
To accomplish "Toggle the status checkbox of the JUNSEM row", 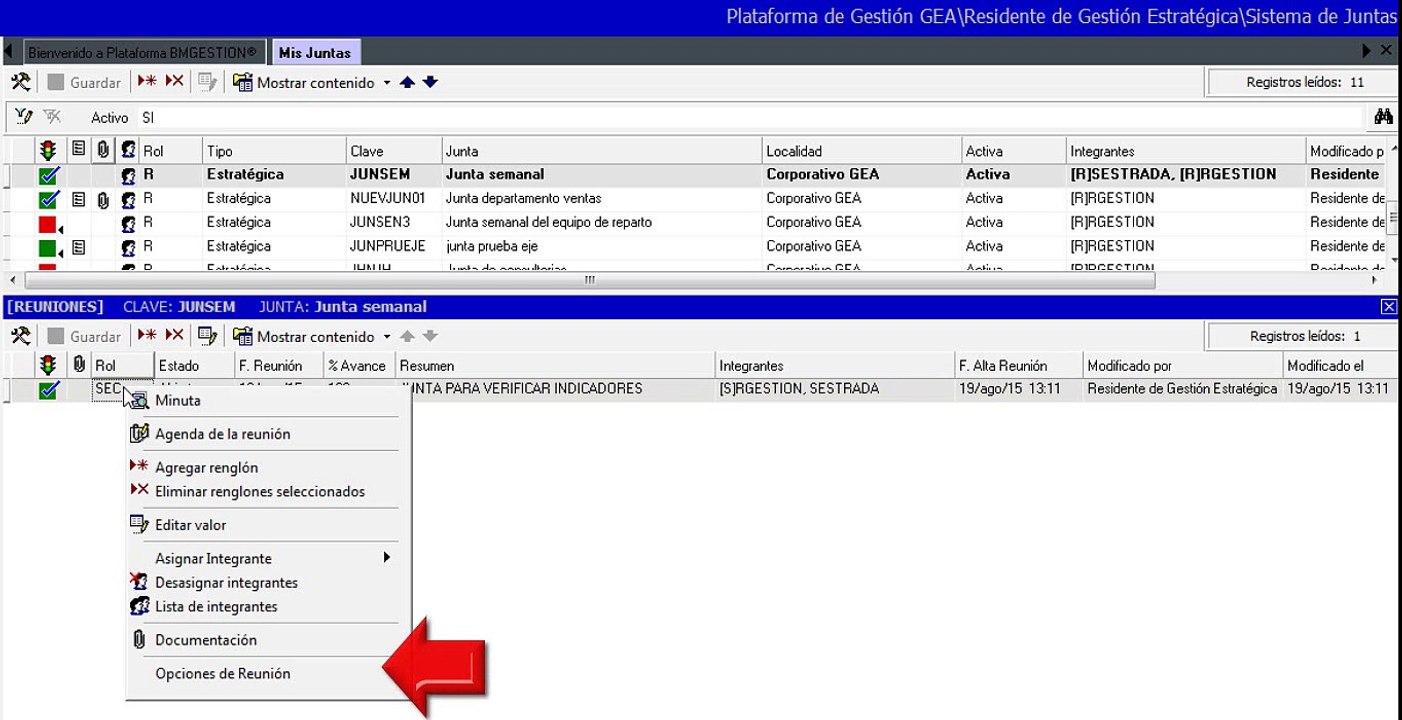I will pyautogui.click(x=48, y=175).
